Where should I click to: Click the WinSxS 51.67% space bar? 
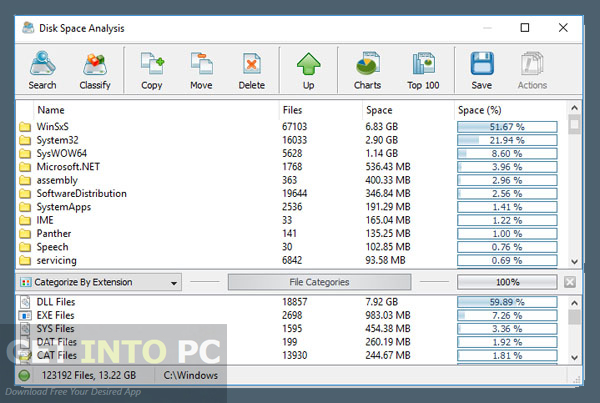pyautogui.click(x=506, y=127)
